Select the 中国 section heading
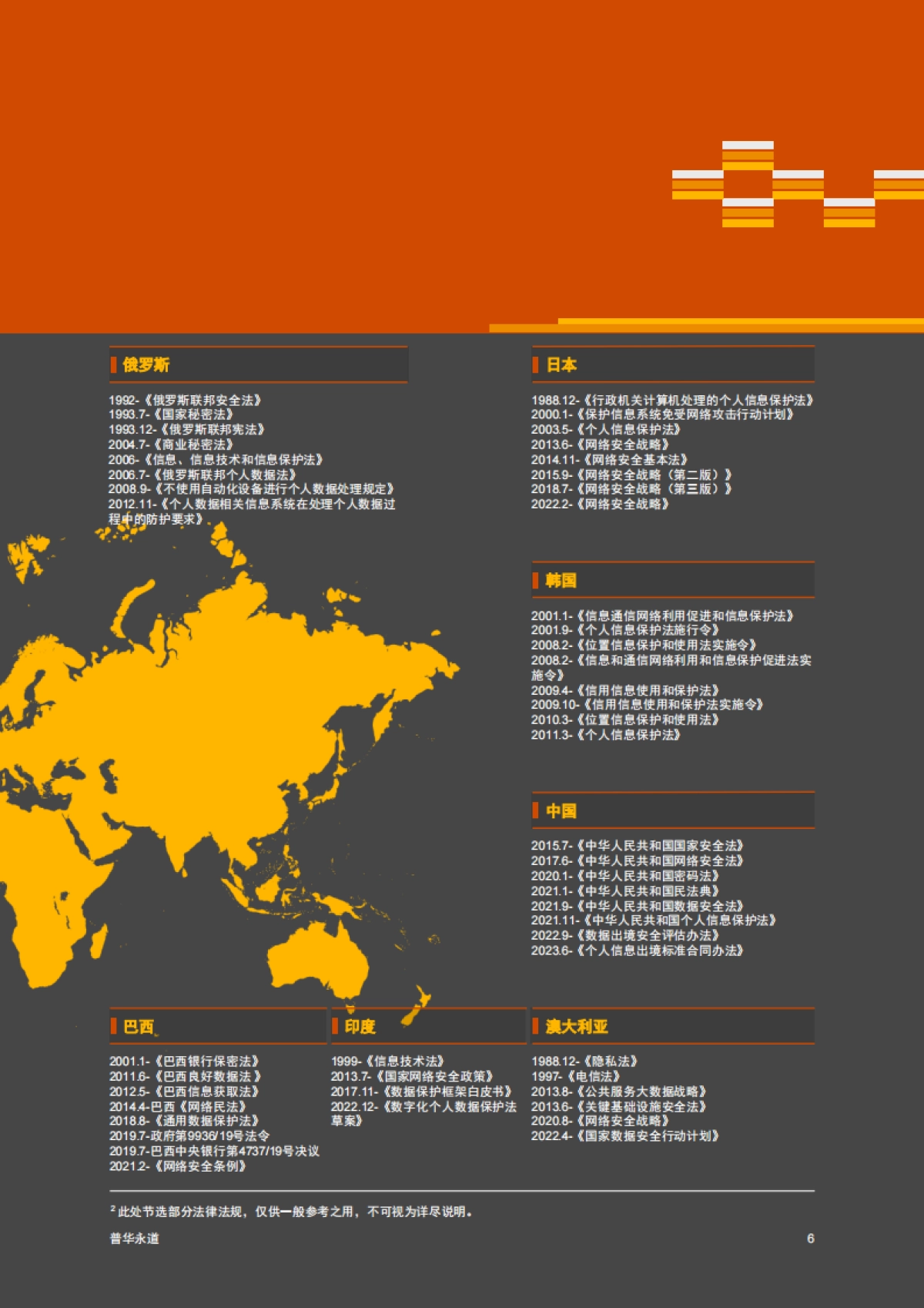 coord(561,811)
